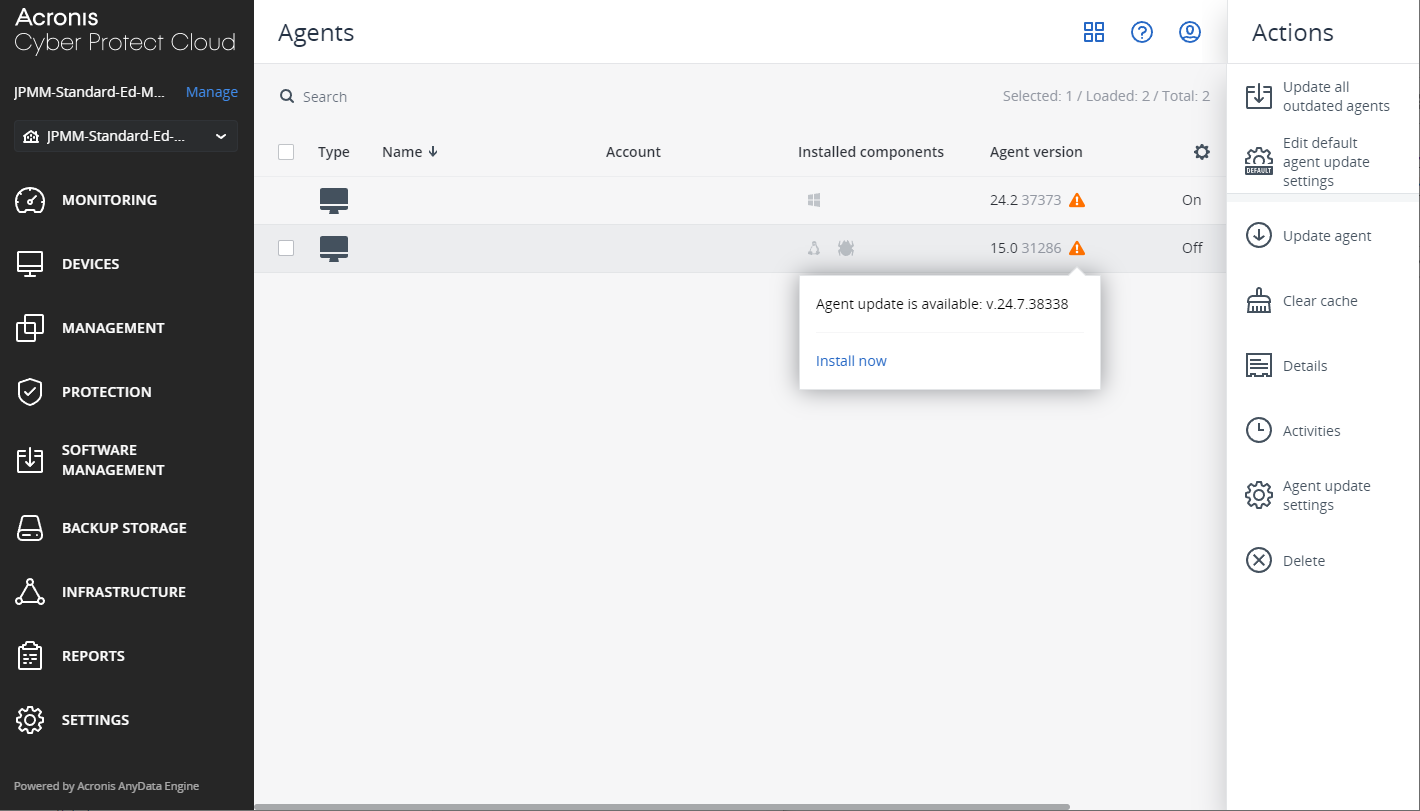Open the Protection section
Viewport: 1420px width, 811px height.
tap(106, 391)
